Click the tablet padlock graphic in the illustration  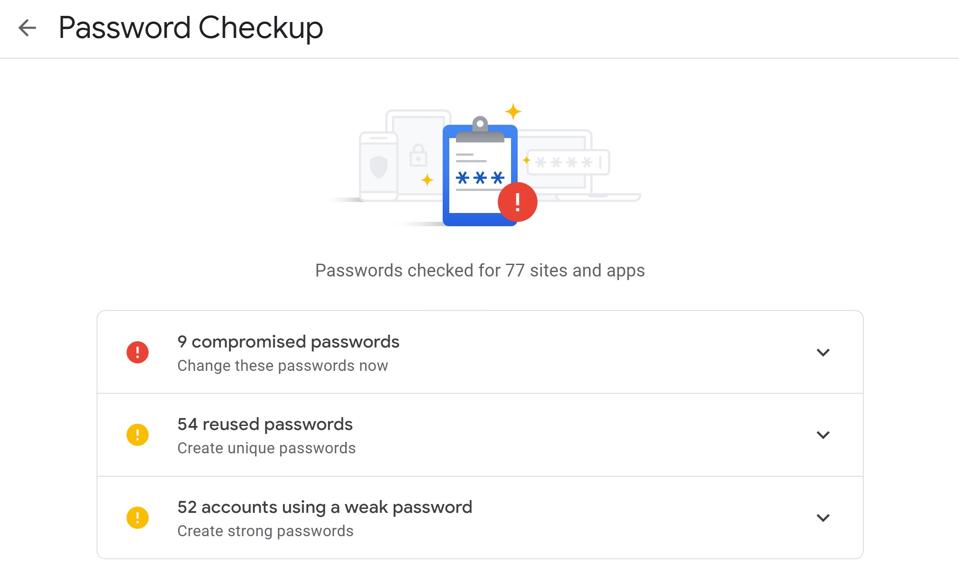pos(418,155)
